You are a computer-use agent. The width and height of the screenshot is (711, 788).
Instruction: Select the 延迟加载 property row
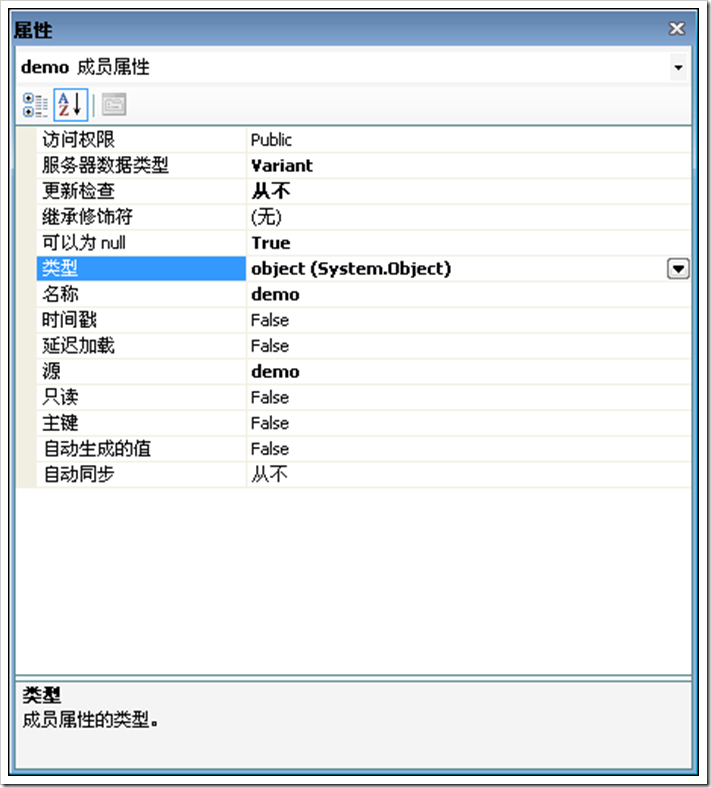click(x=141, y=346)
